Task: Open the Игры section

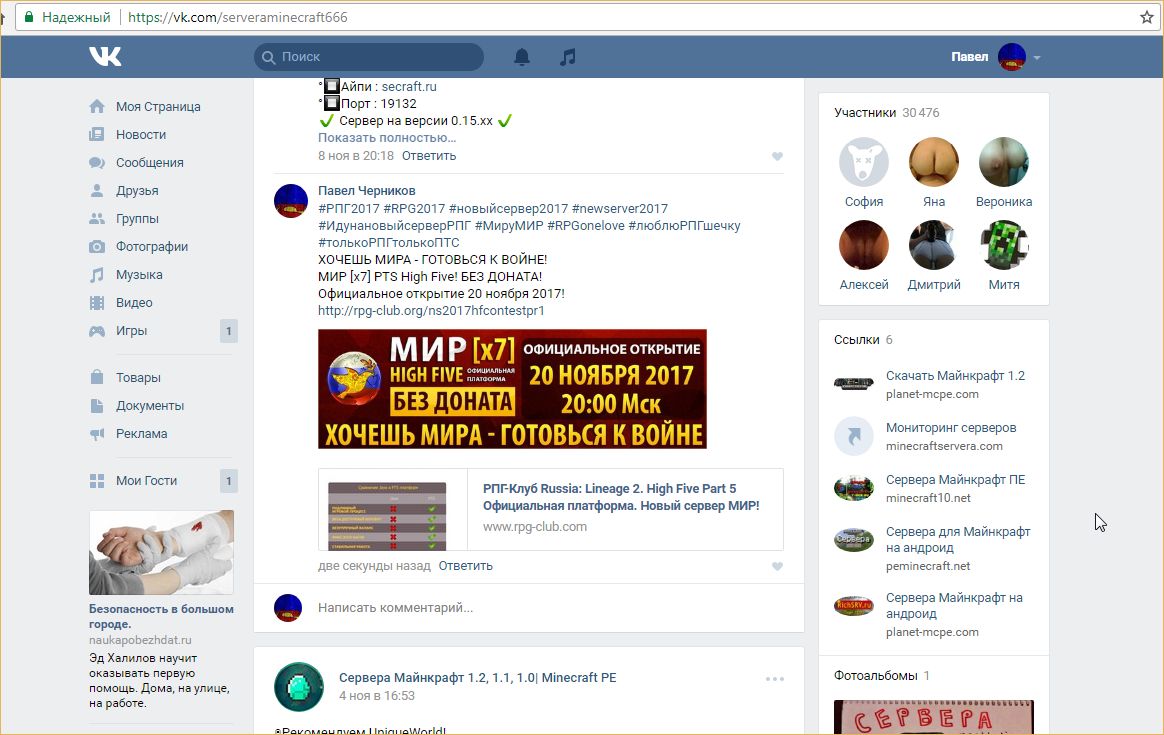Action: click(x=131, y=331)
